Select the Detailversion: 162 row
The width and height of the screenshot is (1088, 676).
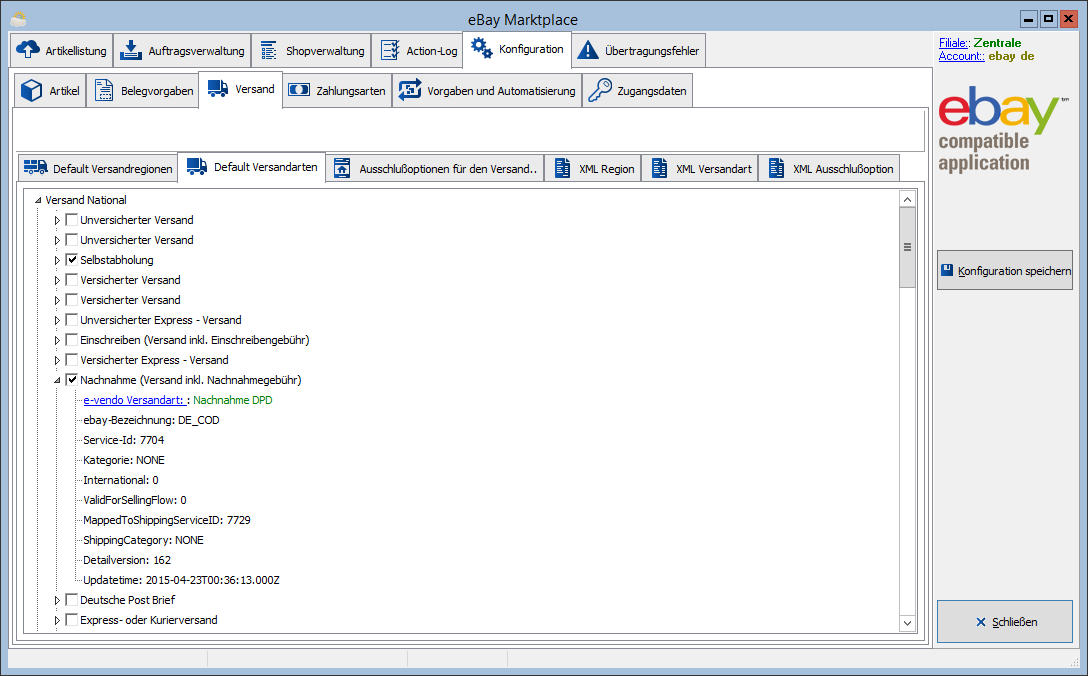[127, 560]
